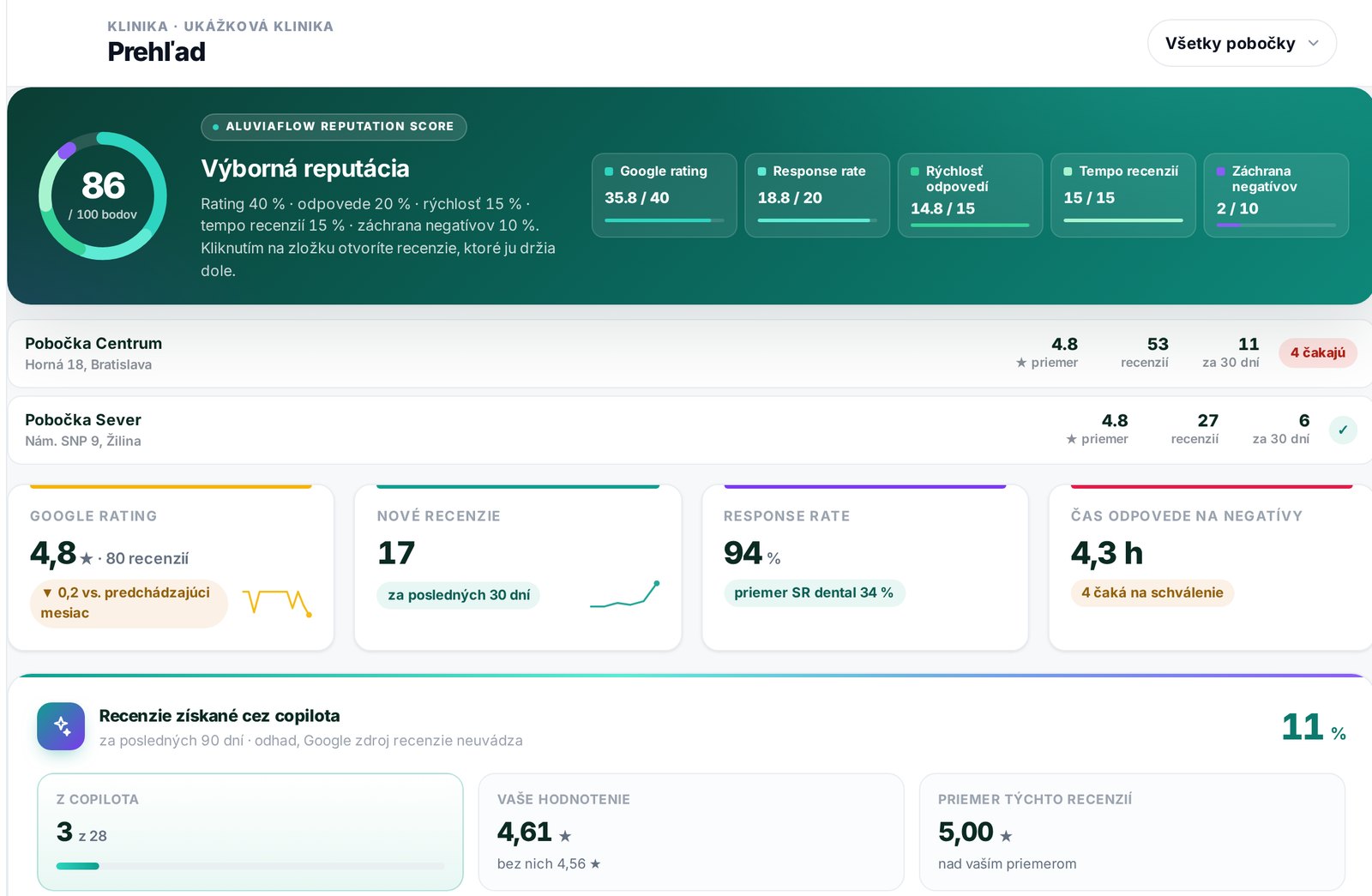Click the Google rating sparkline chart
This screenshot has height=896, width=1372.
pyautogui.click(x=277, y=603)
